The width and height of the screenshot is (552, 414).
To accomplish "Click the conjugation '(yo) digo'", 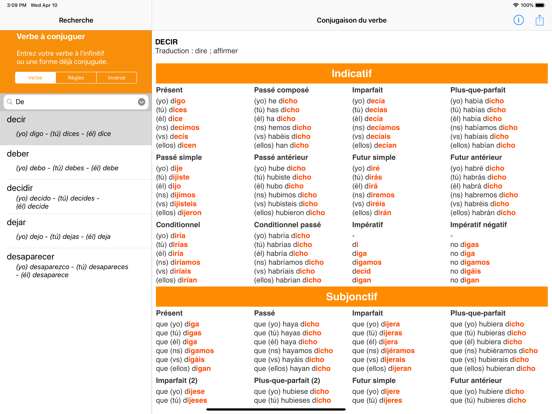I will (170, 101).
